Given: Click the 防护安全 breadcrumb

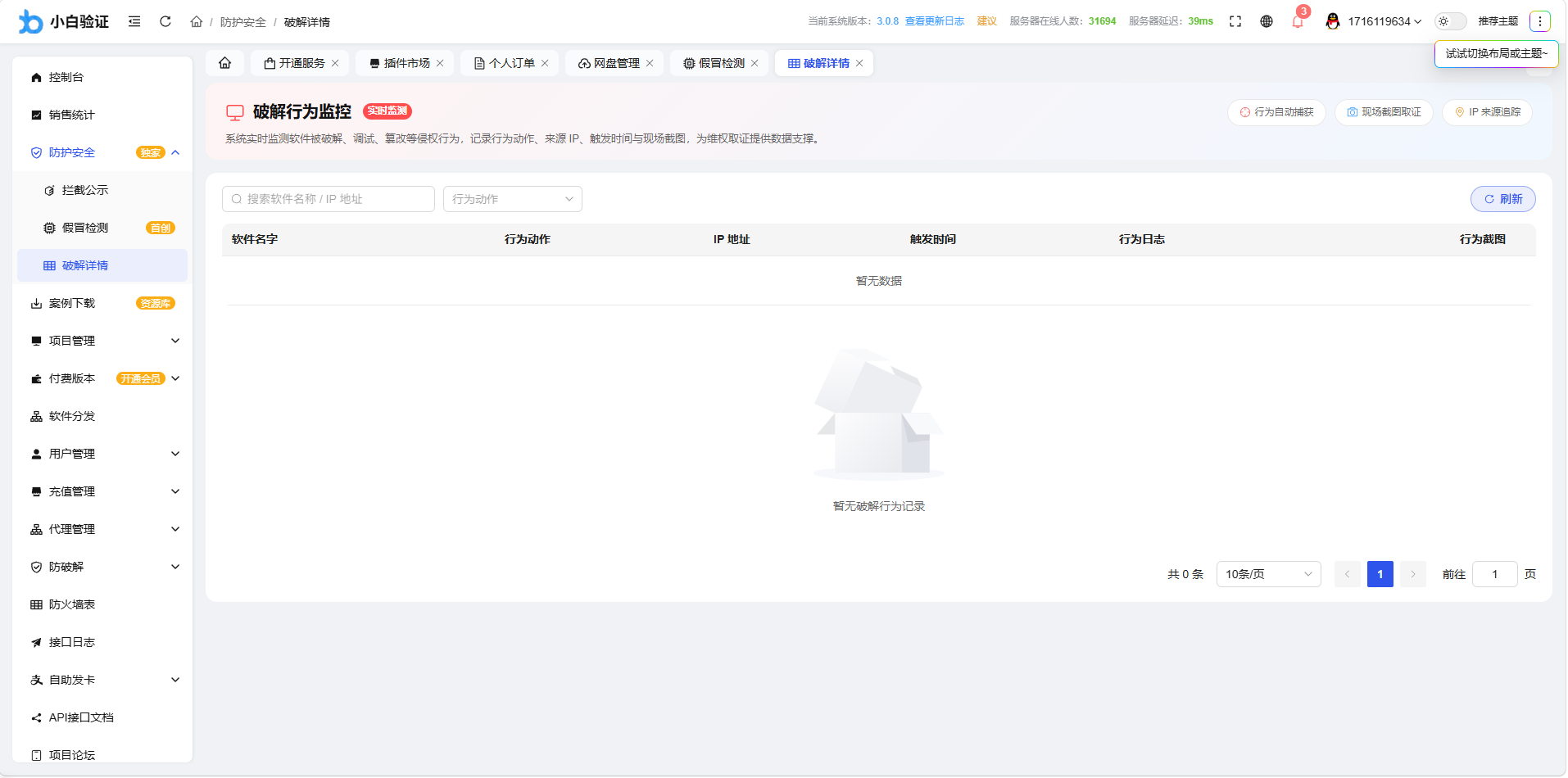Looking at the screenshot, I should pyautogui.click(x=243, y=22).
